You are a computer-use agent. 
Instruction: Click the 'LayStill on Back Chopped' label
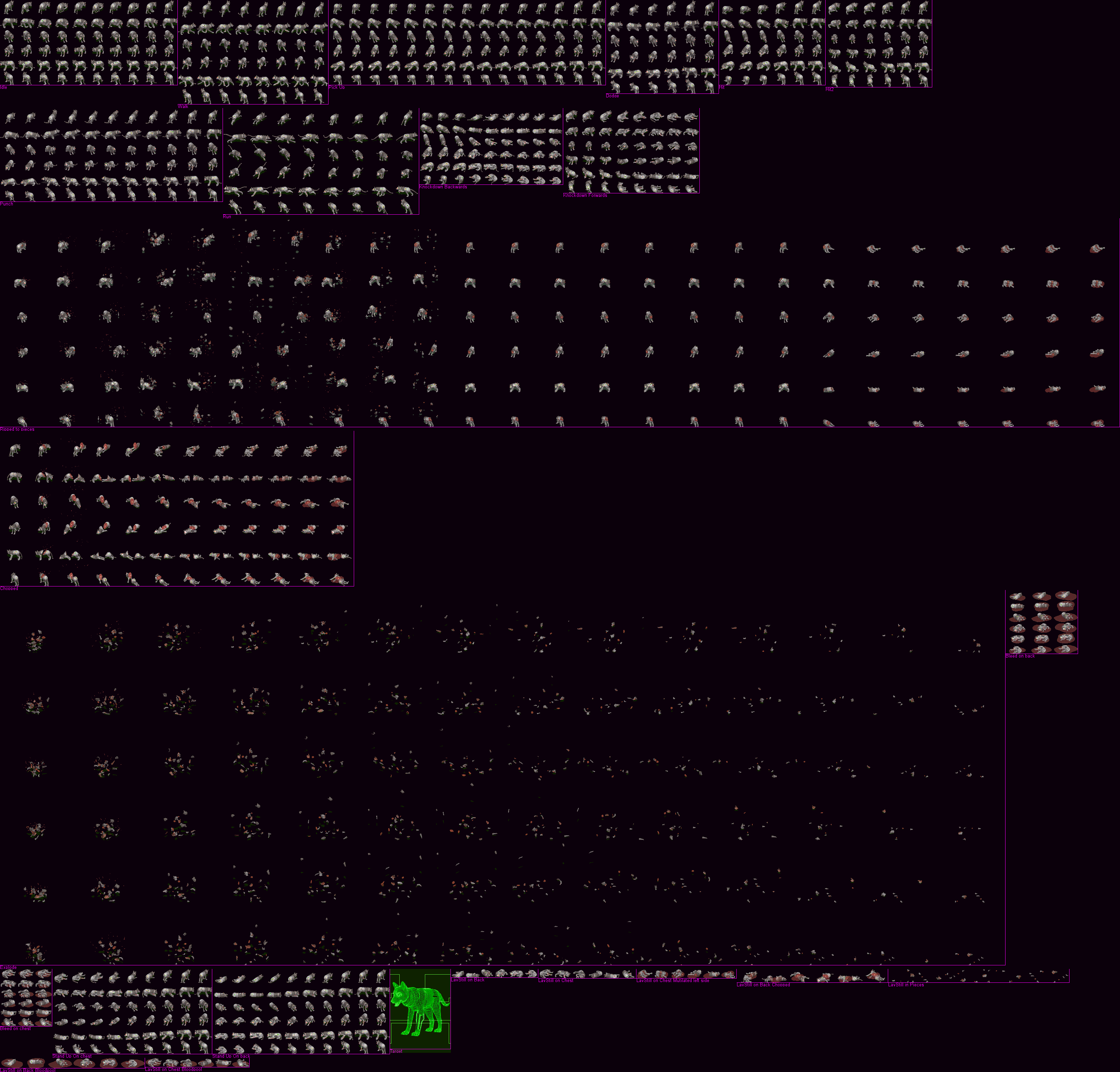763,985
